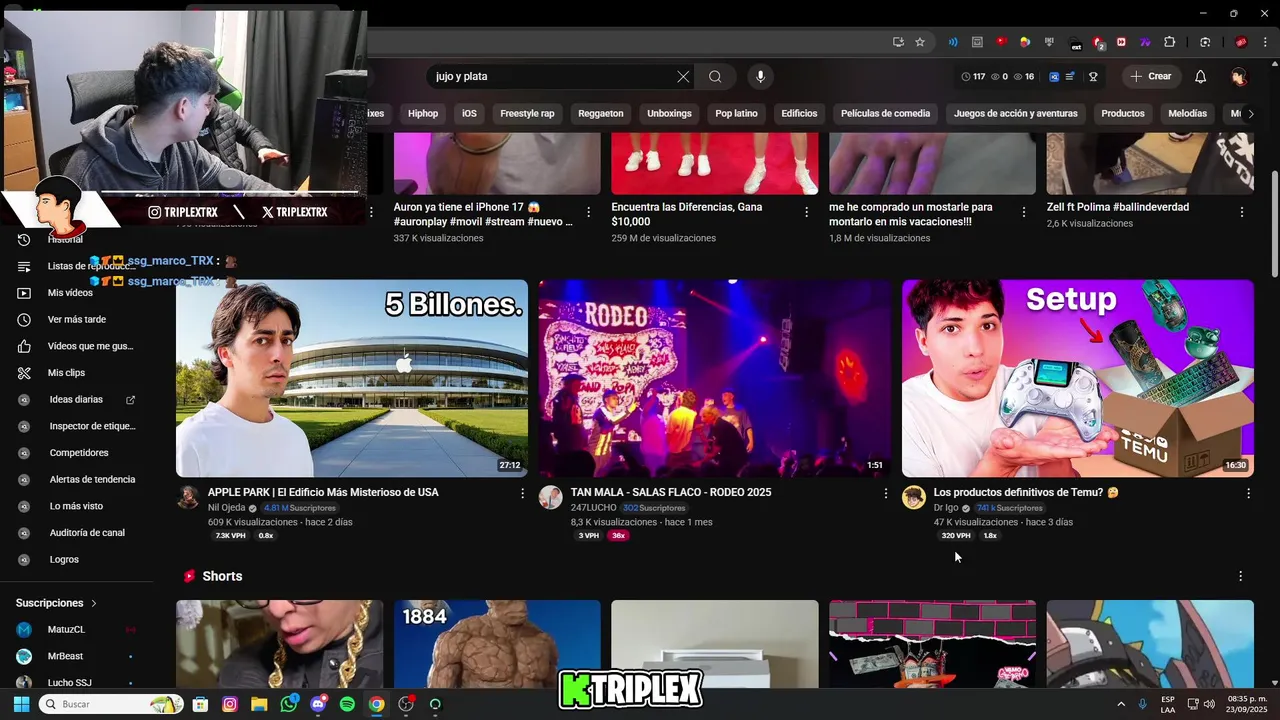Open 247LUCHO channel avatar
Screen dimensions: 1280x720
click(550, 498)
